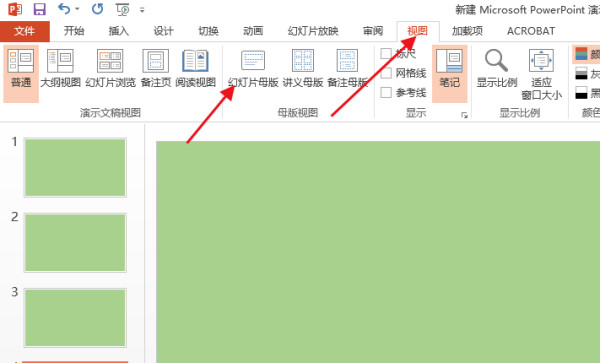Switch to Reading View (阅读视图)

coord(196,69)
